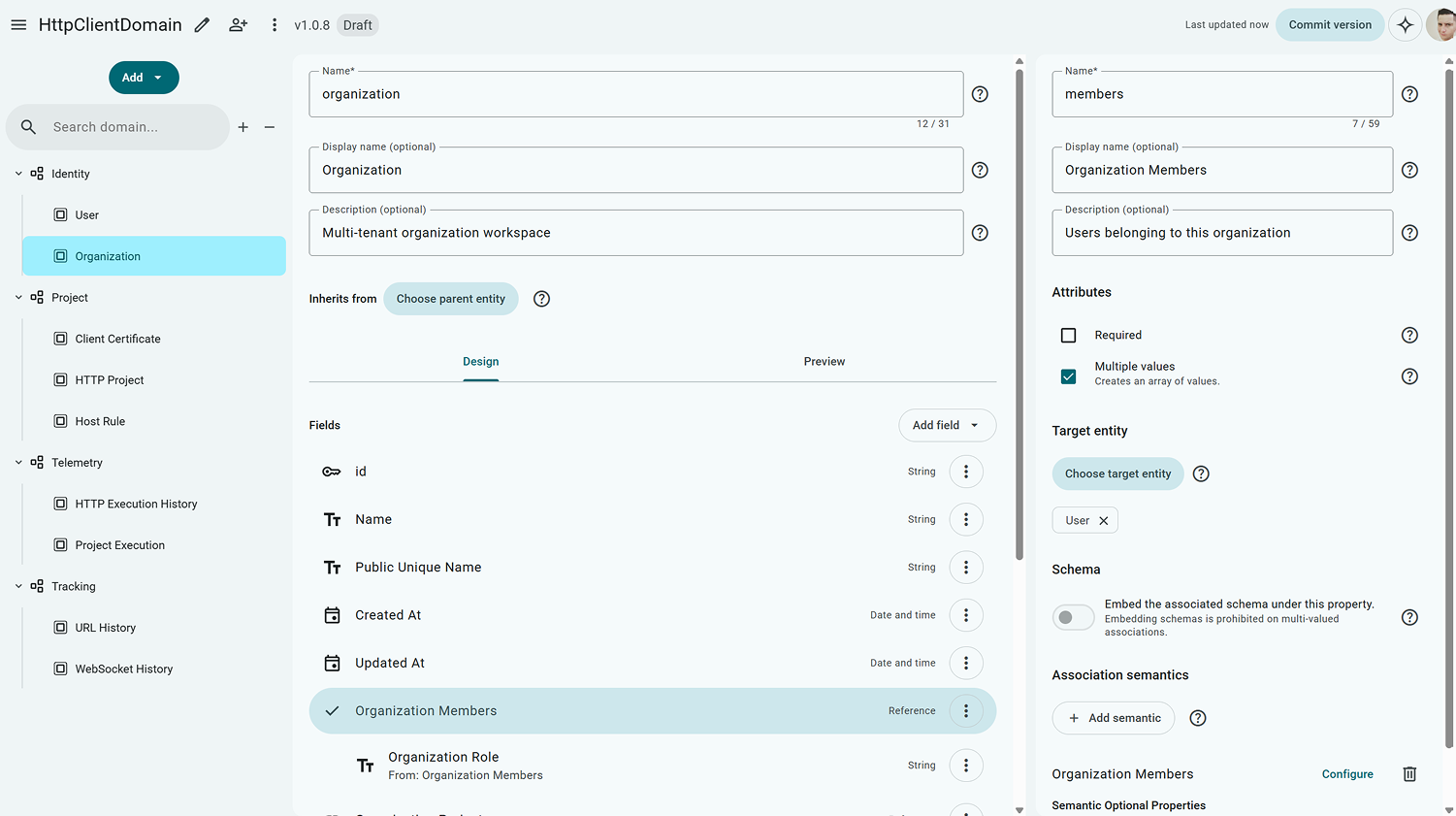Edit domain name with pencil icon
Image resolution: width=1456 pixels, height=816 pixels.
point(202,25)
